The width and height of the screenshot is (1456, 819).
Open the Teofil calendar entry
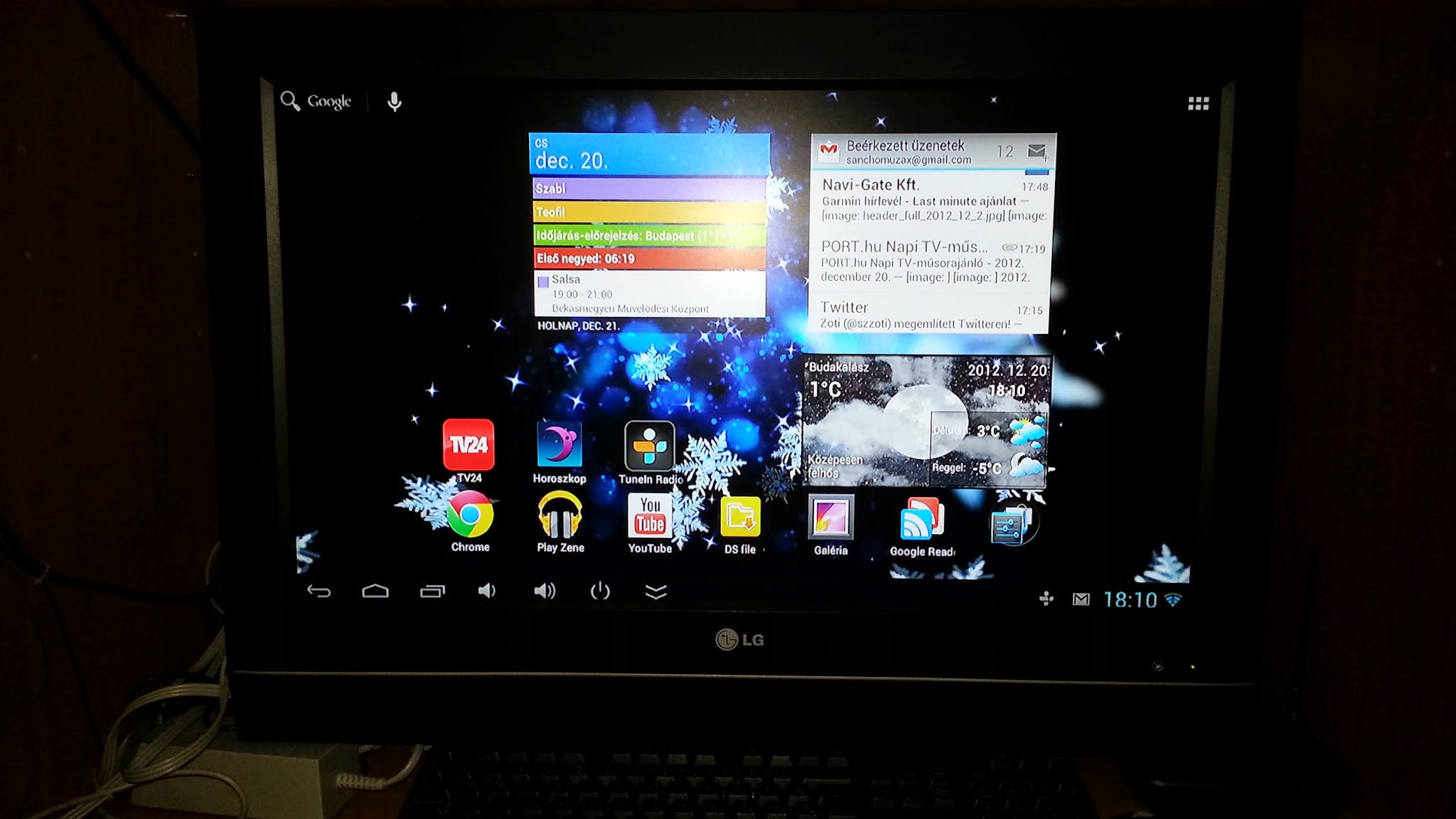649,212
